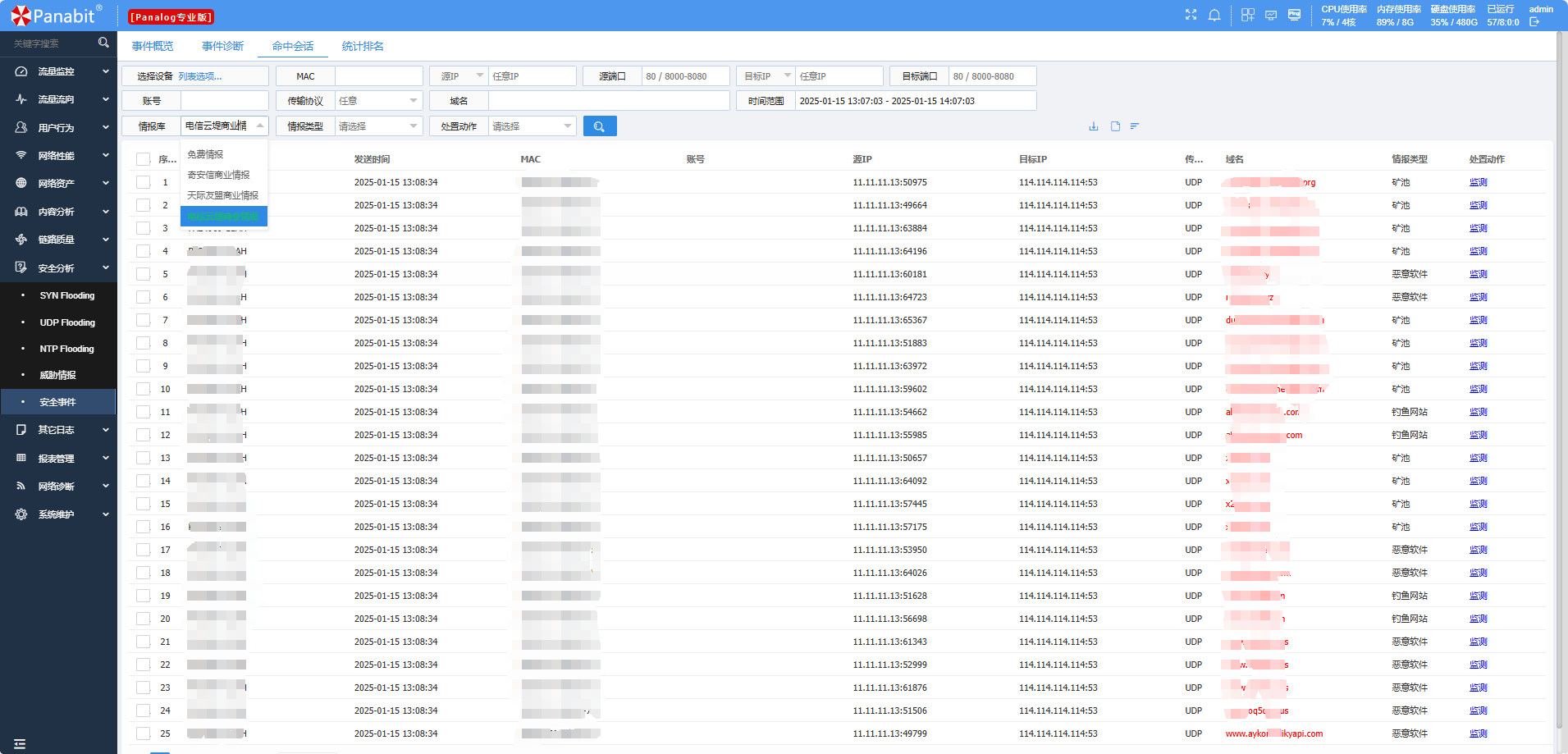The width and height of the screenshot is (1568, 754).
Task: Click the 其它日志 file icon
Action: 21,430
